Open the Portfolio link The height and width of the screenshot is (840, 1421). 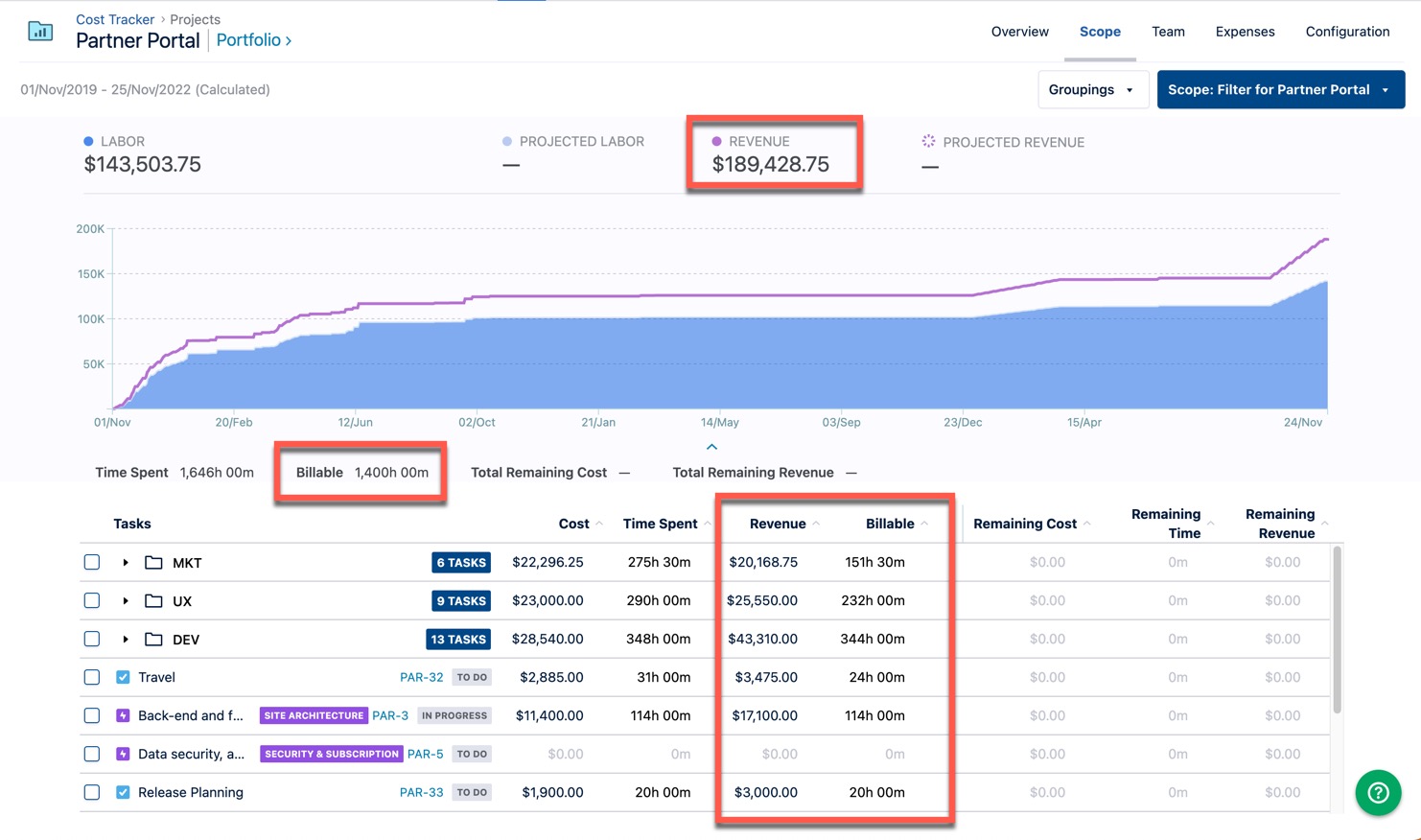(x=248, y=40)
